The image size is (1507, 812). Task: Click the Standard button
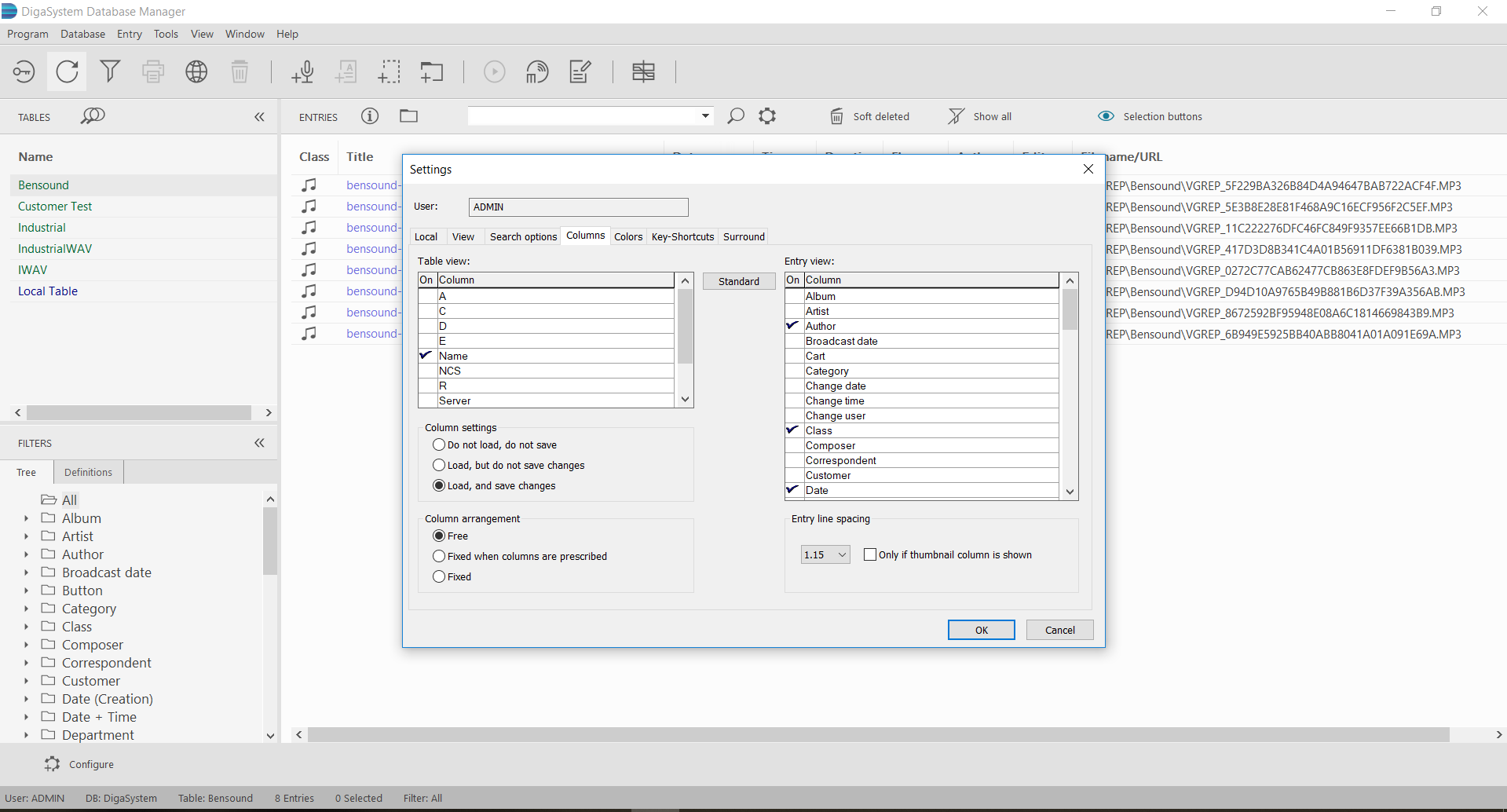[x=738, y=281]
